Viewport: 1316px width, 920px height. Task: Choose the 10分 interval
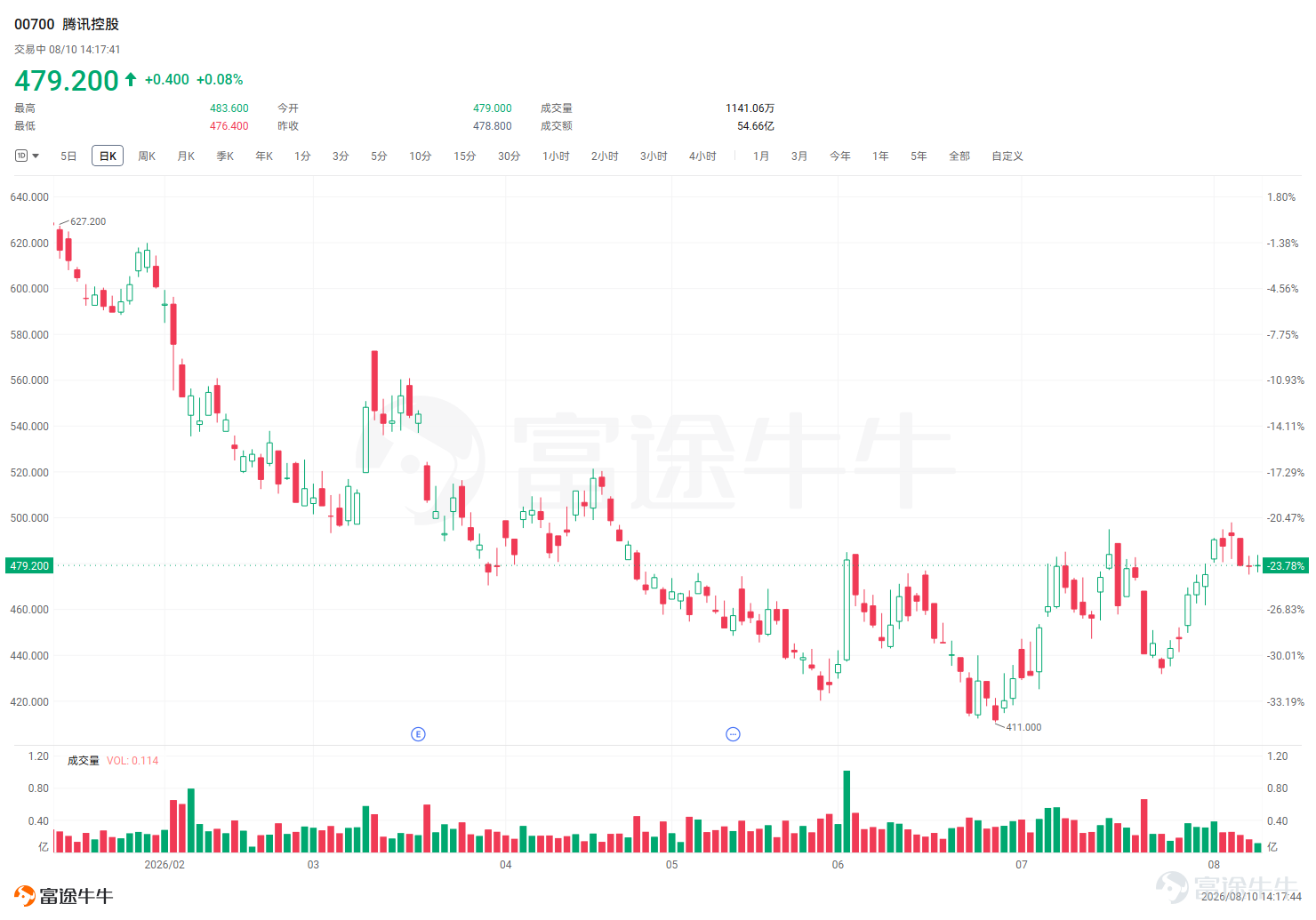(x=421, y=156)
